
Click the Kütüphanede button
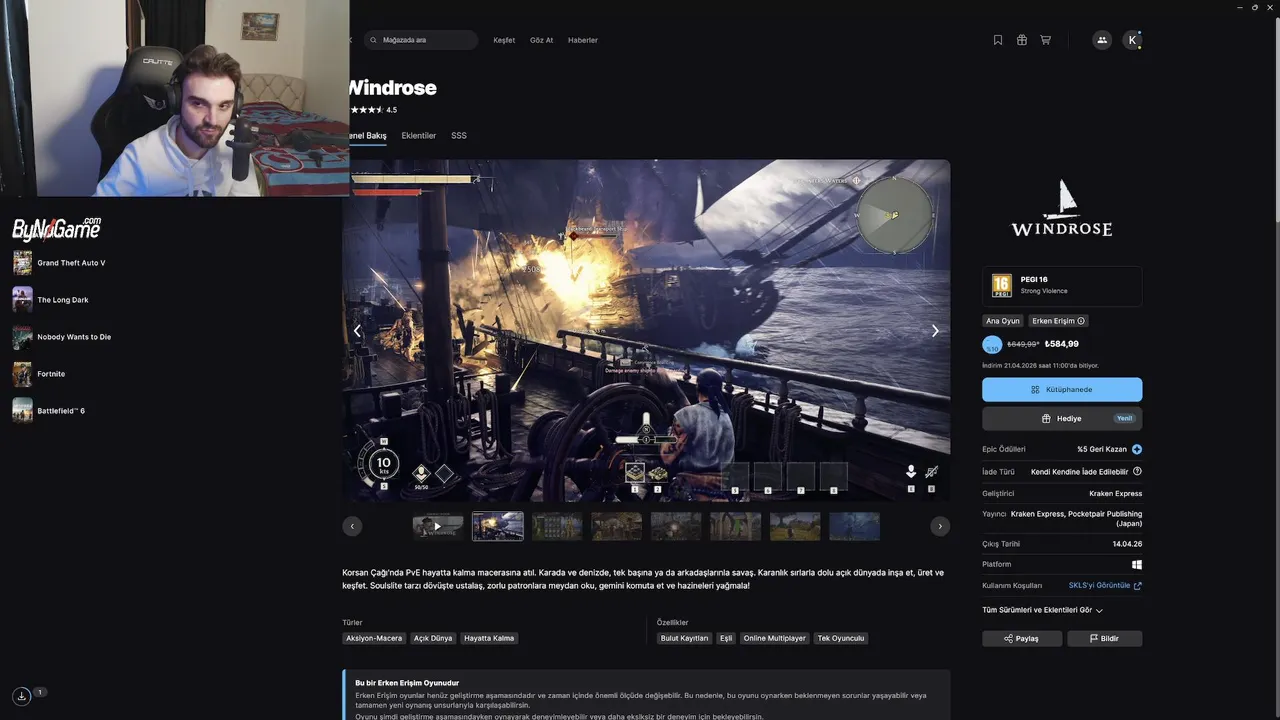pyautogui.click(x=1062, y=390)
